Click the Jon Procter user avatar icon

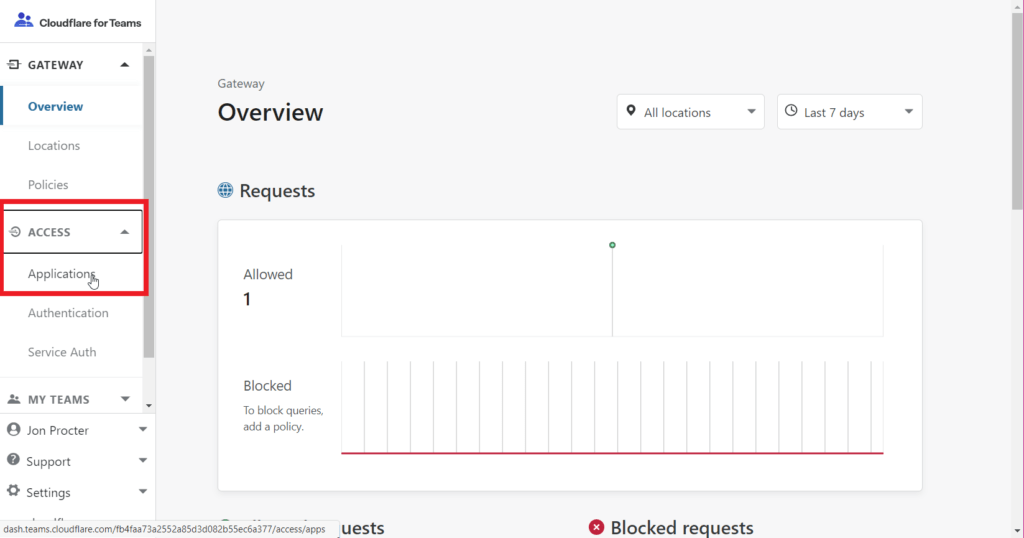pyautogui.click(x=13, y=430)
